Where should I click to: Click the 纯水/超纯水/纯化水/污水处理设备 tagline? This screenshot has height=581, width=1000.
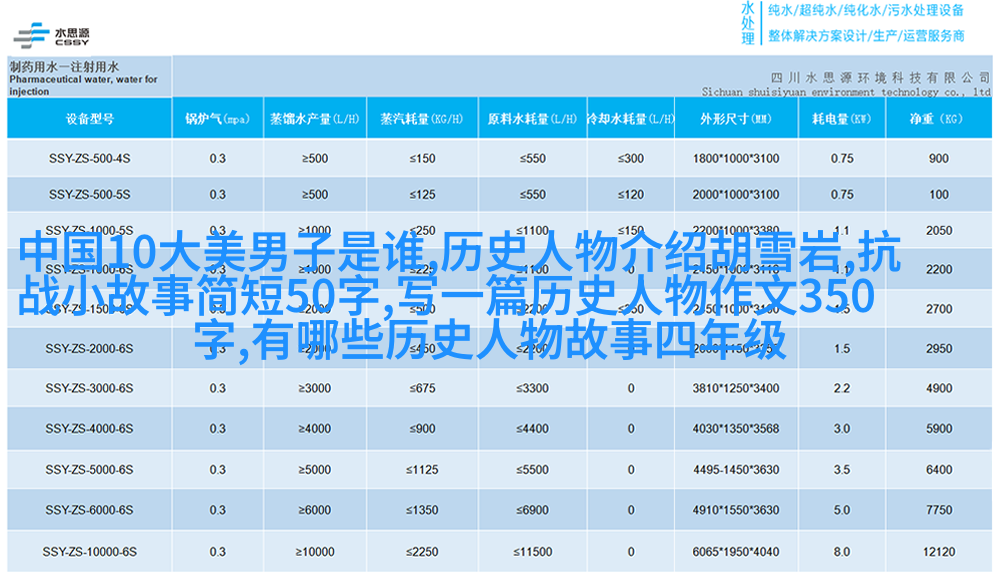pyautogui.click(x=865, y=10)
